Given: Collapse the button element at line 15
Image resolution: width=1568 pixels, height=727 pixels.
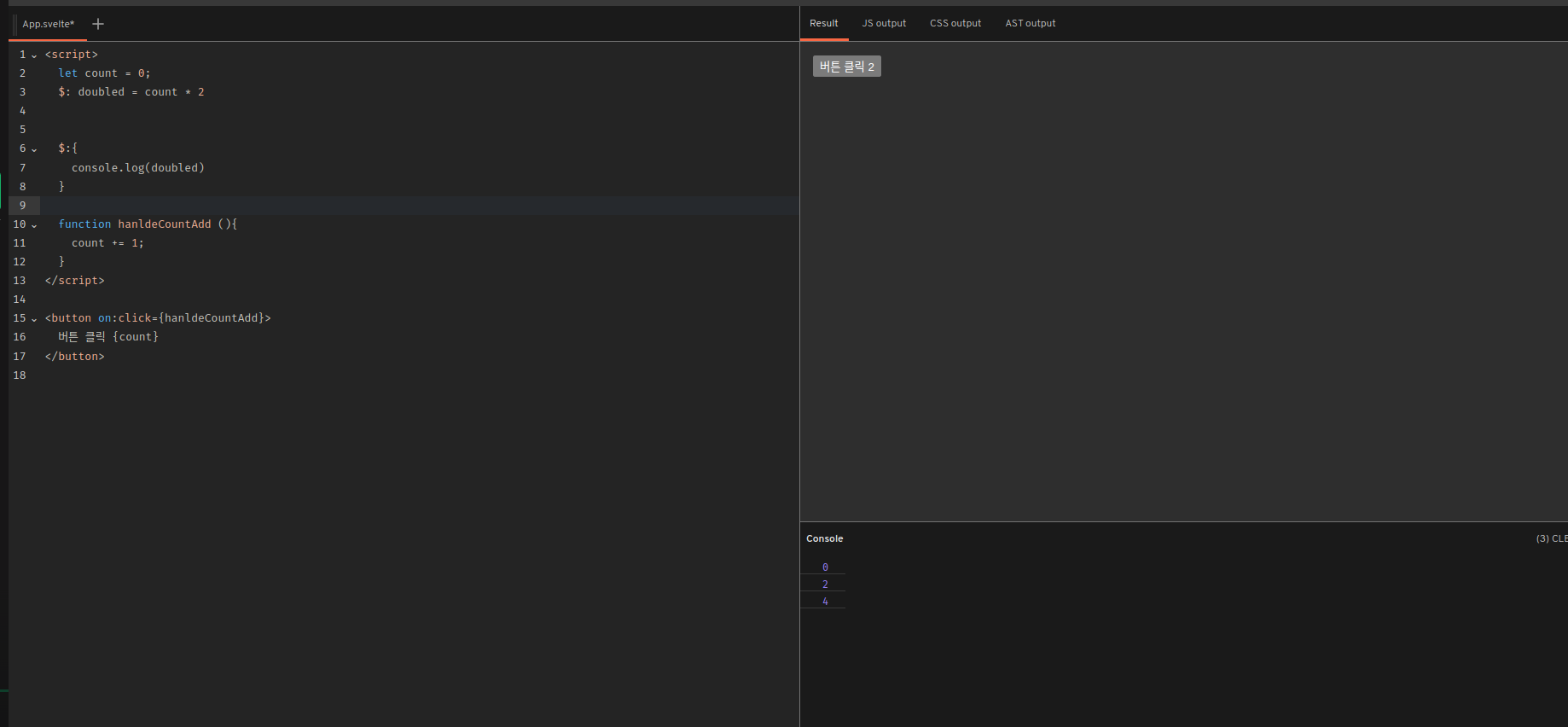Looking at the screenshot, I should click(x=34, y=319).
